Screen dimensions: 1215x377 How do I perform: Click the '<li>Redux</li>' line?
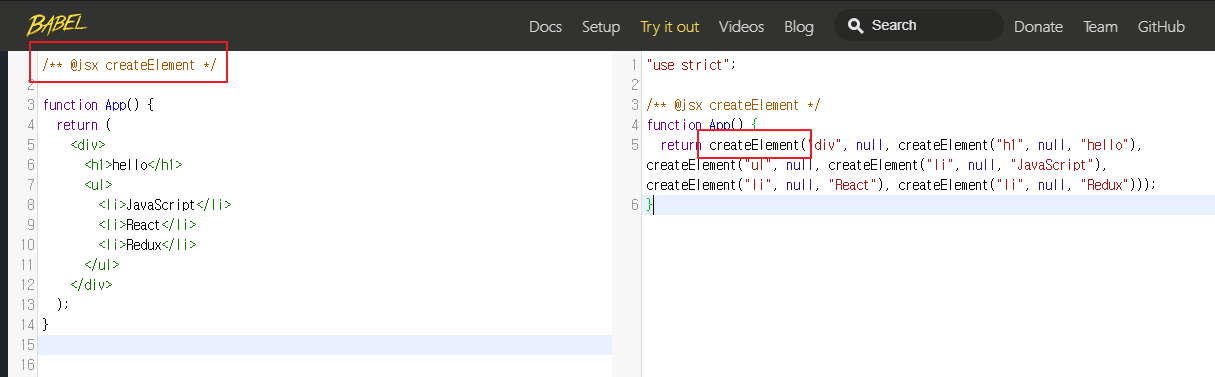pos(147,245)
